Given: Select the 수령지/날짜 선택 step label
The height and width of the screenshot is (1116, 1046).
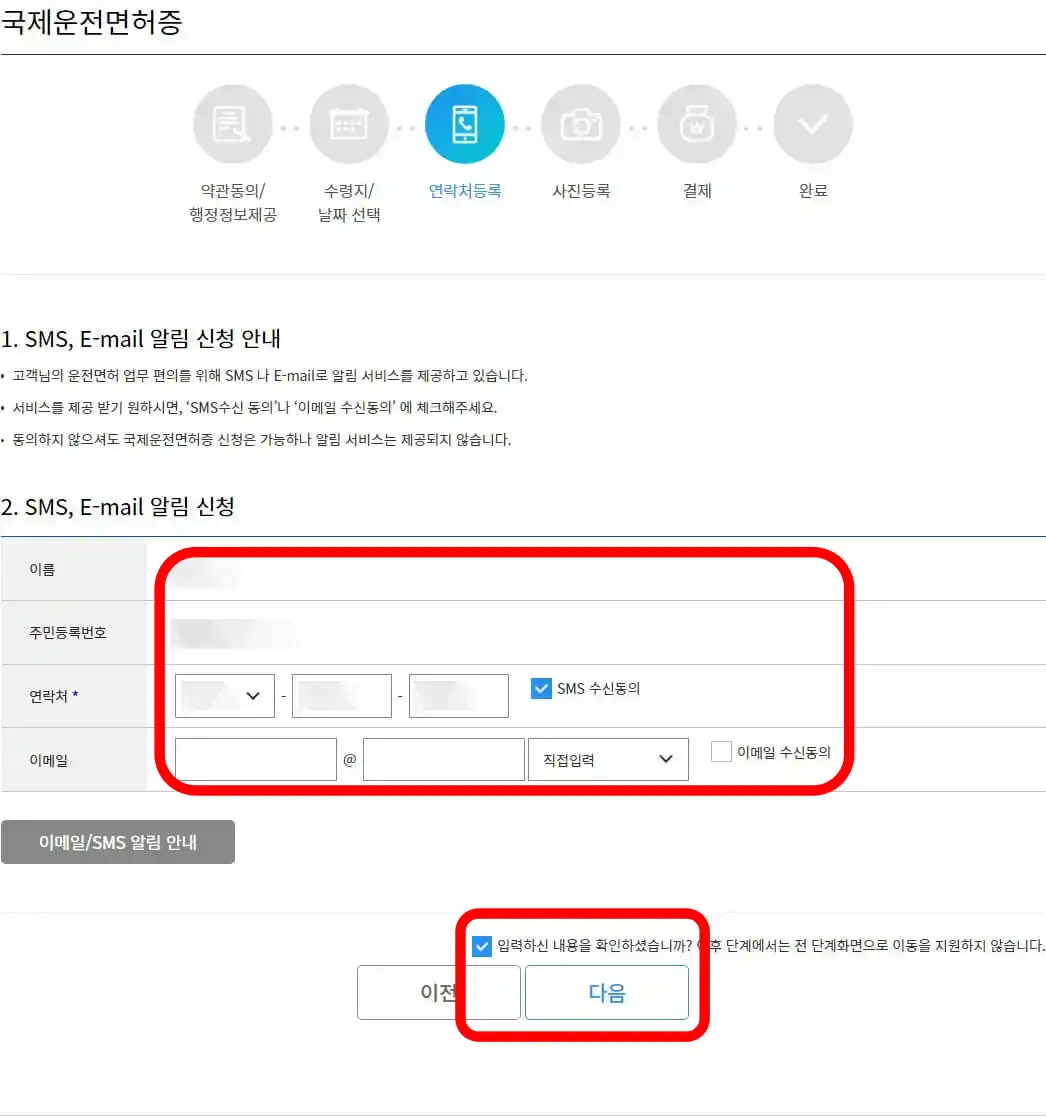Looking at the screenshot, I should click(348, 202).
